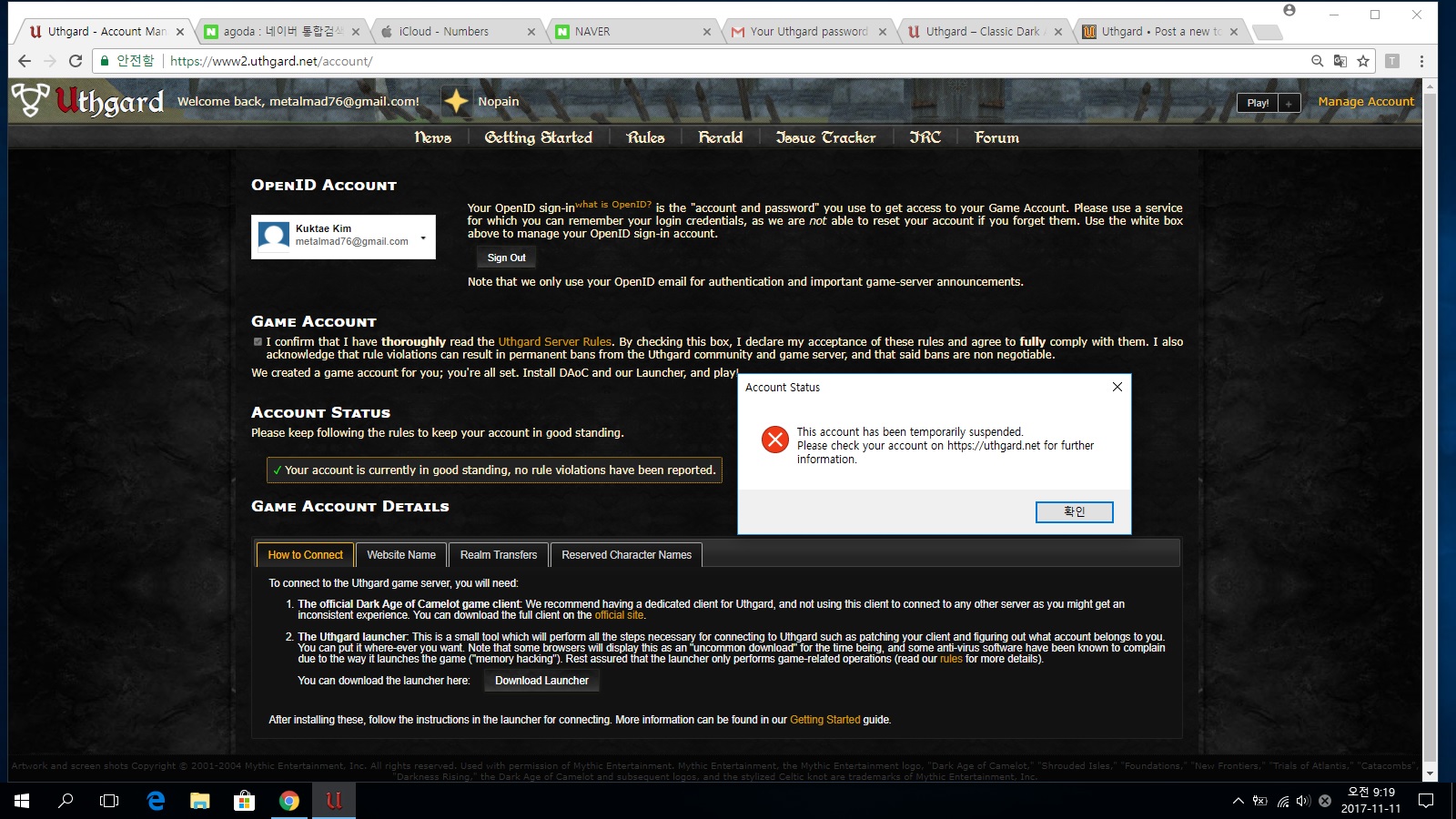The image size is (1456, 819).
Task: Open the Herald menu item
Action: pos(720,137)
